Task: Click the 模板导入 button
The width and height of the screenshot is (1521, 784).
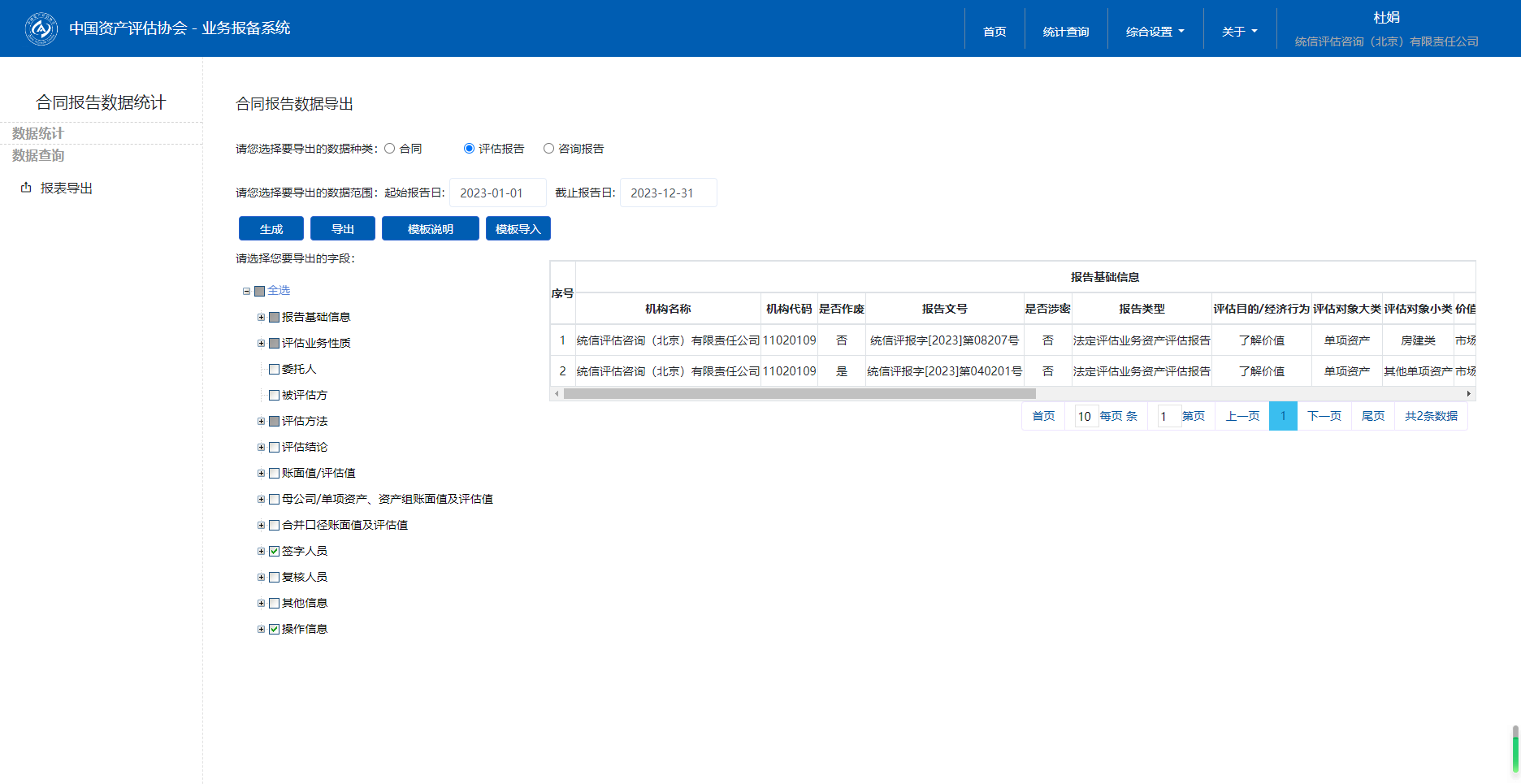Action: point(518,229)
